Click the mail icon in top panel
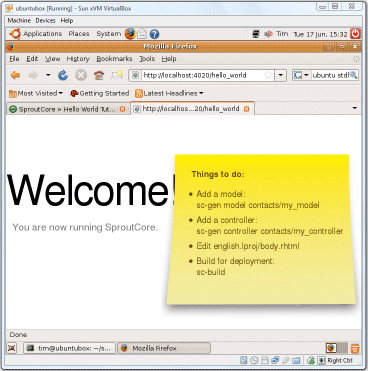This screenshot has width=368, height=371. tap(142, 34)
